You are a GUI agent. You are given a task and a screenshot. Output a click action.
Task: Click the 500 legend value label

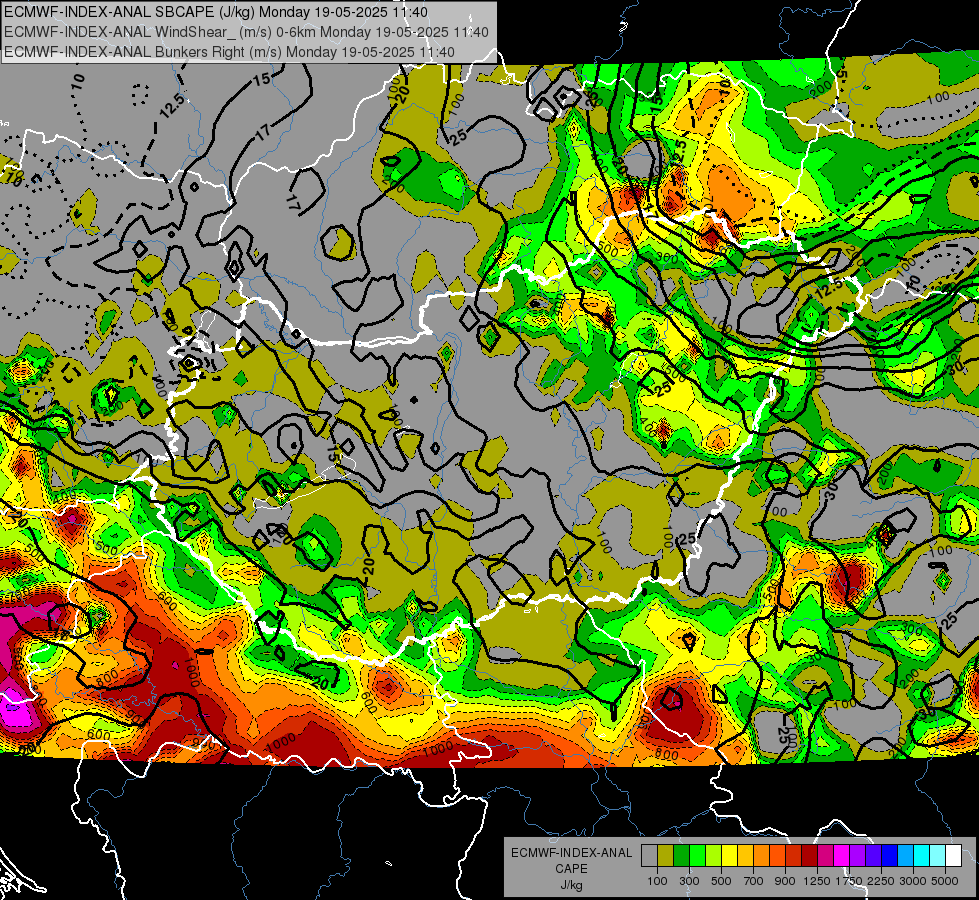(721, 881)
